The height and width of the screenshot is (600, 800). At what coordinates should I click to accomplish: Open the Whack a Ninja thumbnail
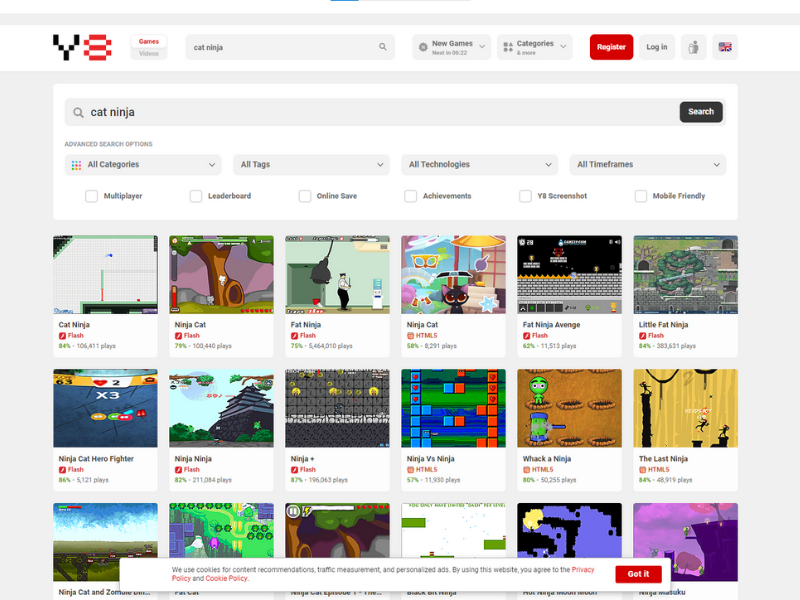point(569,408)
